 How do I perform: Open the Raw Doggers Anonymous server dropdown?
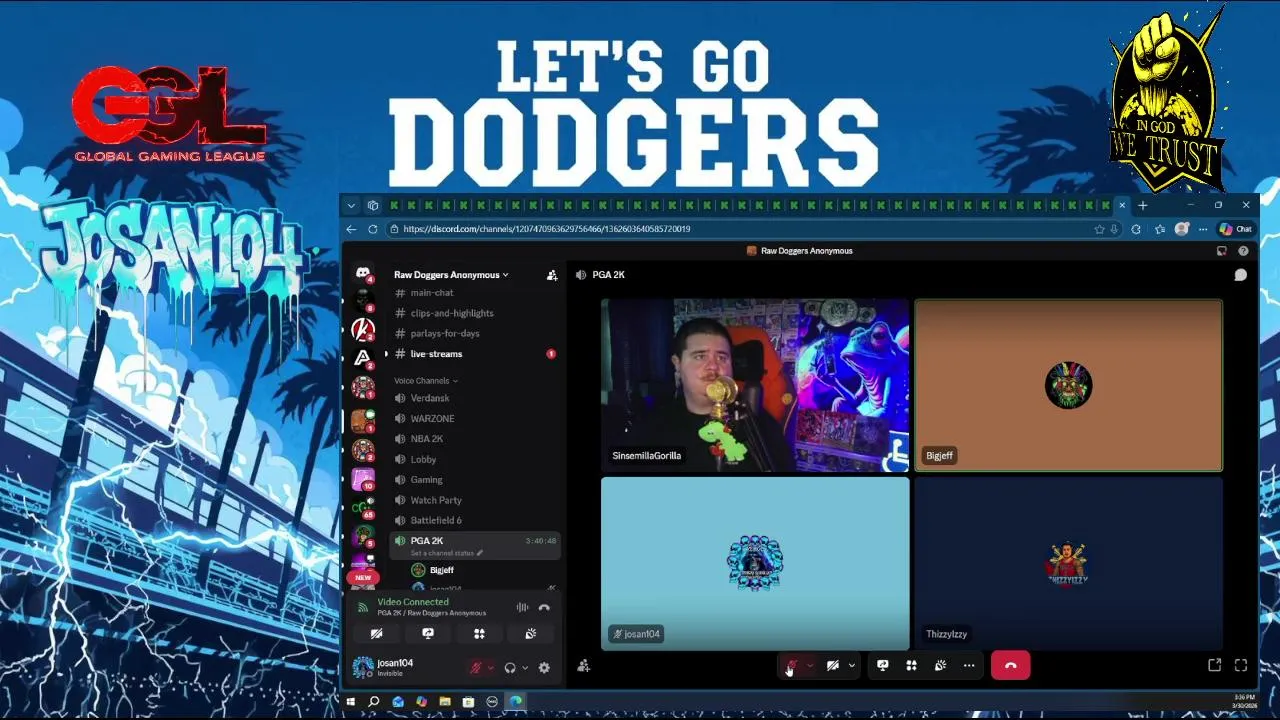click(x=451, y=275)
